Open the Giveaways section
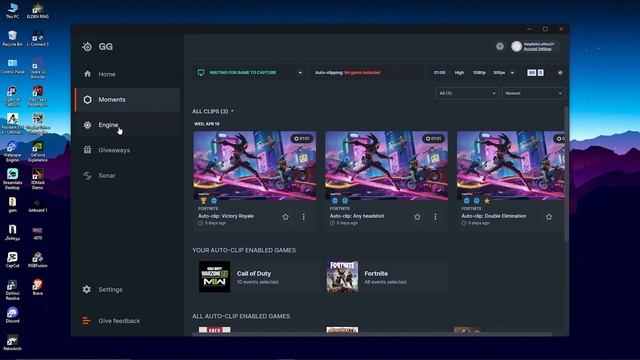This screenshot has width=640, height=360. [127, 150]
